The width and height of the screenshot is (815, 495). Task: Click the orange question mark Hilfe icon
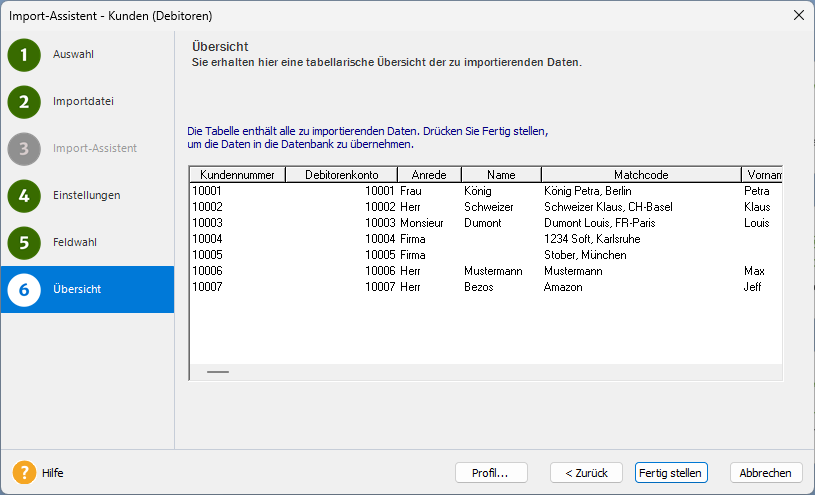tap(24, 473)
